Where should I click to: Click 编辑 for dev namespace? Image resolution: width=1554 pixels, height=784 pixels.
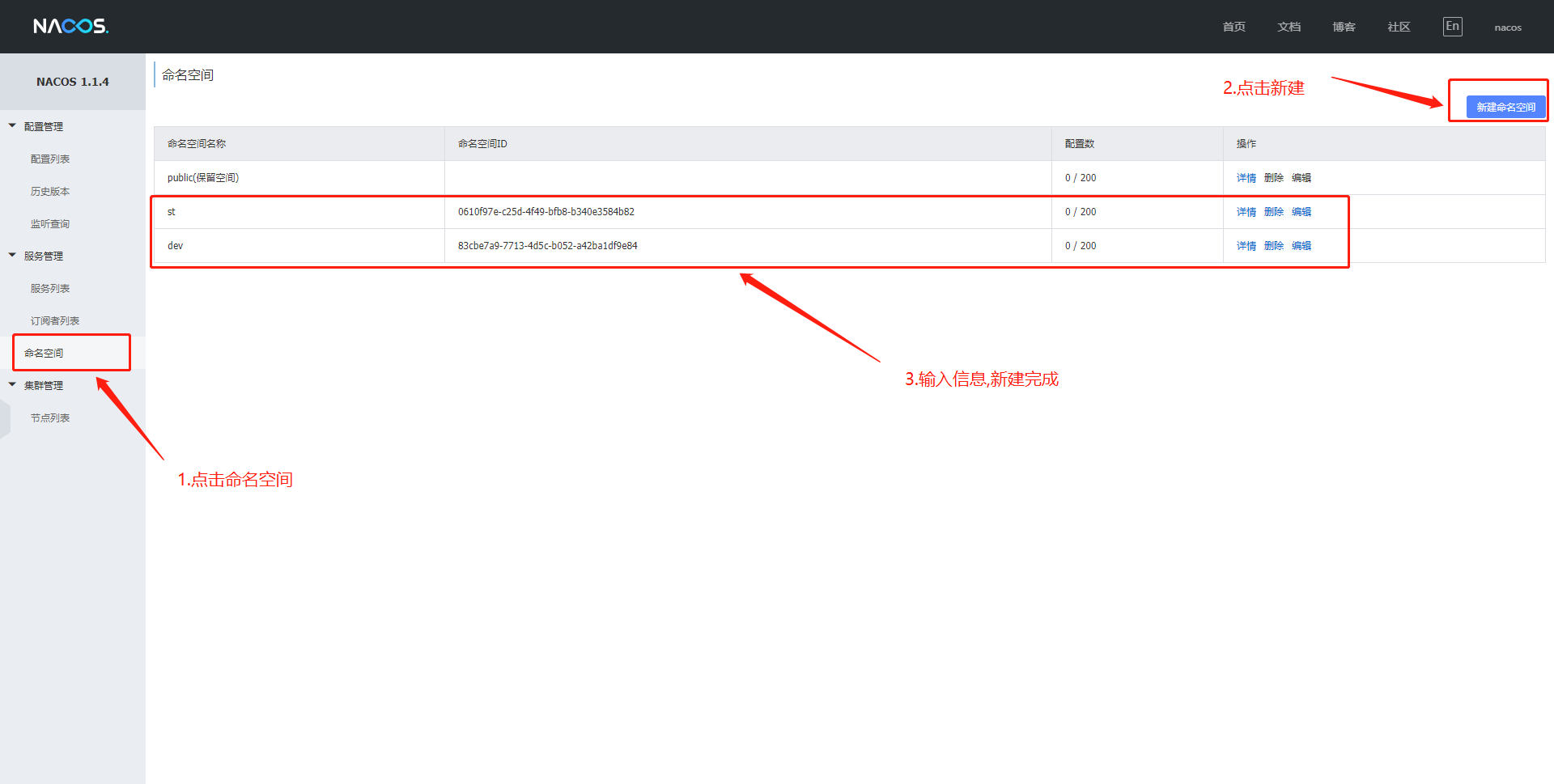[x=1301, y=246]
